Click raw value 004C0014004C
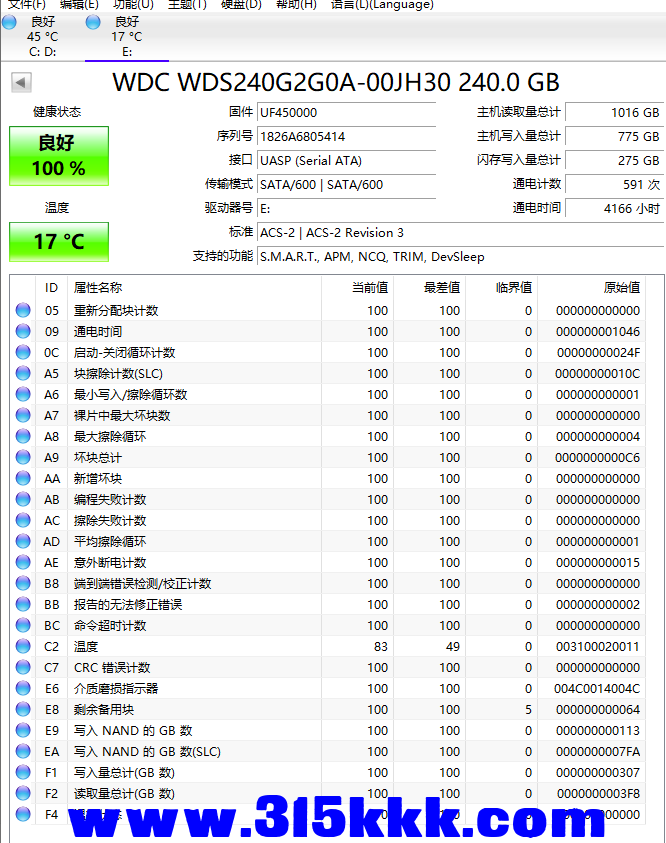The image size is (666, 843). tap(597, 689)
